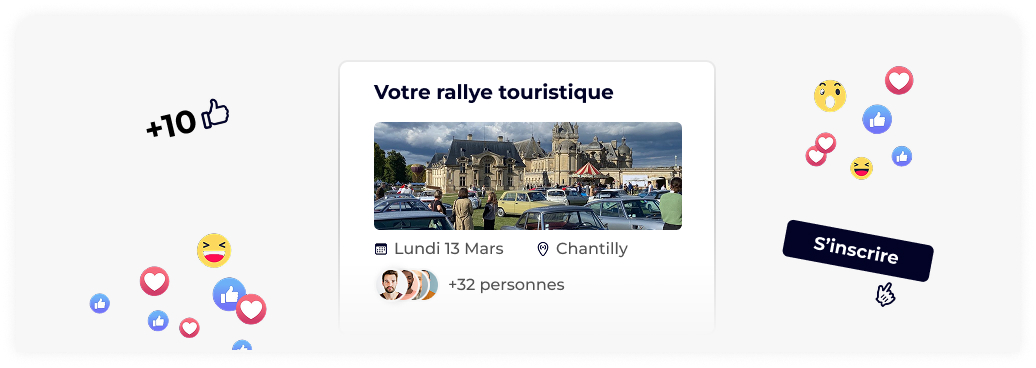Screen dimensions: 1036x368
Task: Click the large laughing emoji at bottom left
Action: click(214, 250)
